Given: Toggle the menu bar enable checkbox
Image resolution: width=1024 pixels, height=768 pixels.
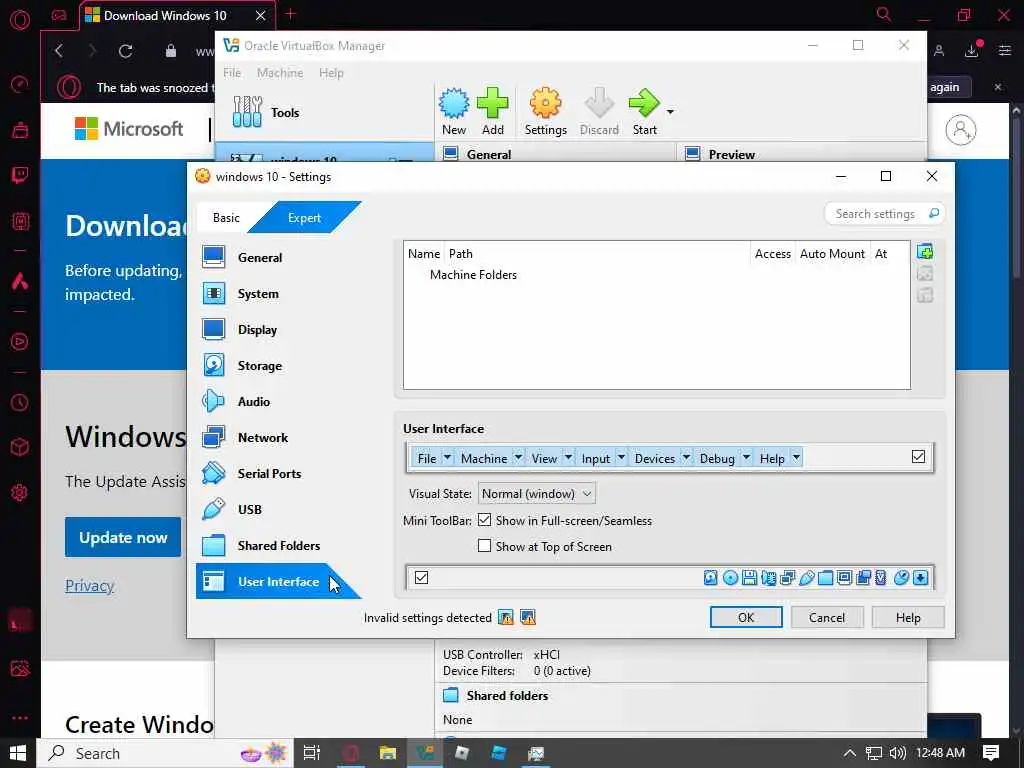Looking at the screenshot, I should coord(918,457).
